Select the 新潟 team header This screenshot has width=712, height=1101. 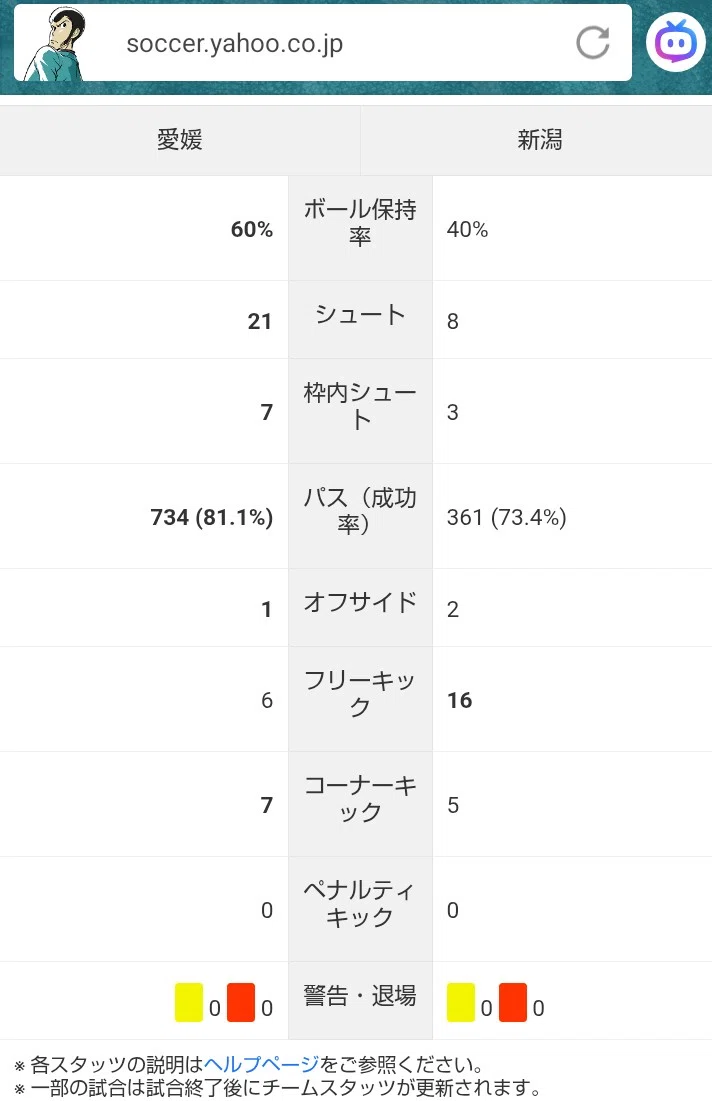(539, 140)
